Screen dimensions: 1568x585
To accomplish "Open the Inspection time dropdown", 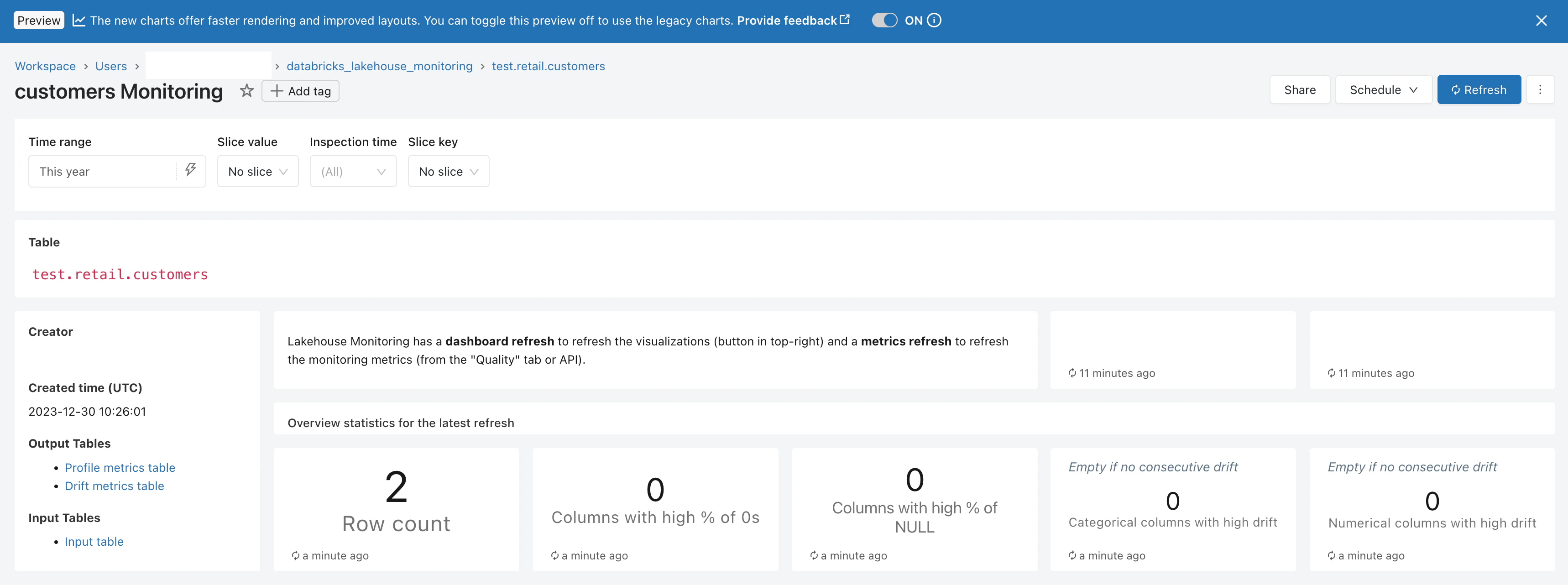I will 353,172.
